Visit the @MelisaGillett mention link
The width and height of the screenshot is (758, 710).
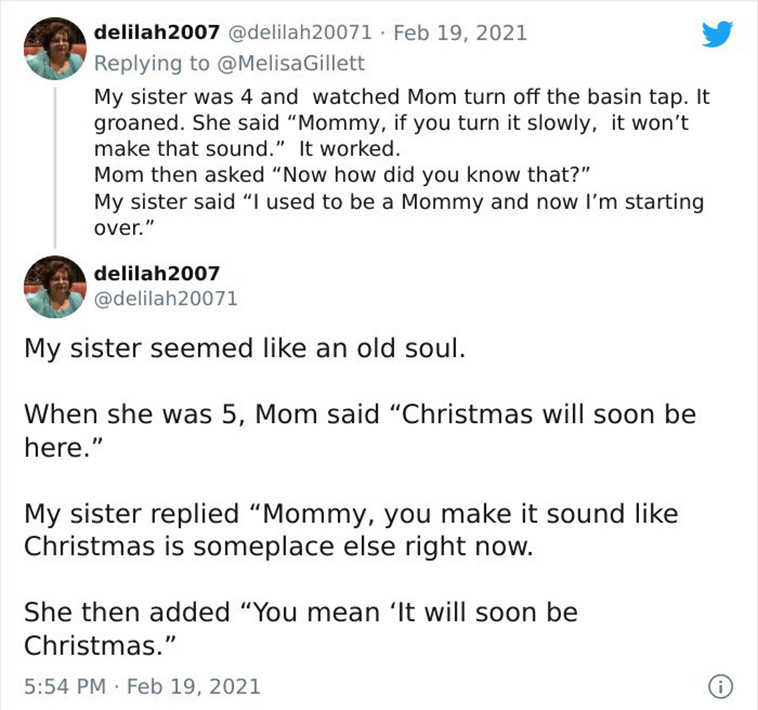[x=292, y=63]
